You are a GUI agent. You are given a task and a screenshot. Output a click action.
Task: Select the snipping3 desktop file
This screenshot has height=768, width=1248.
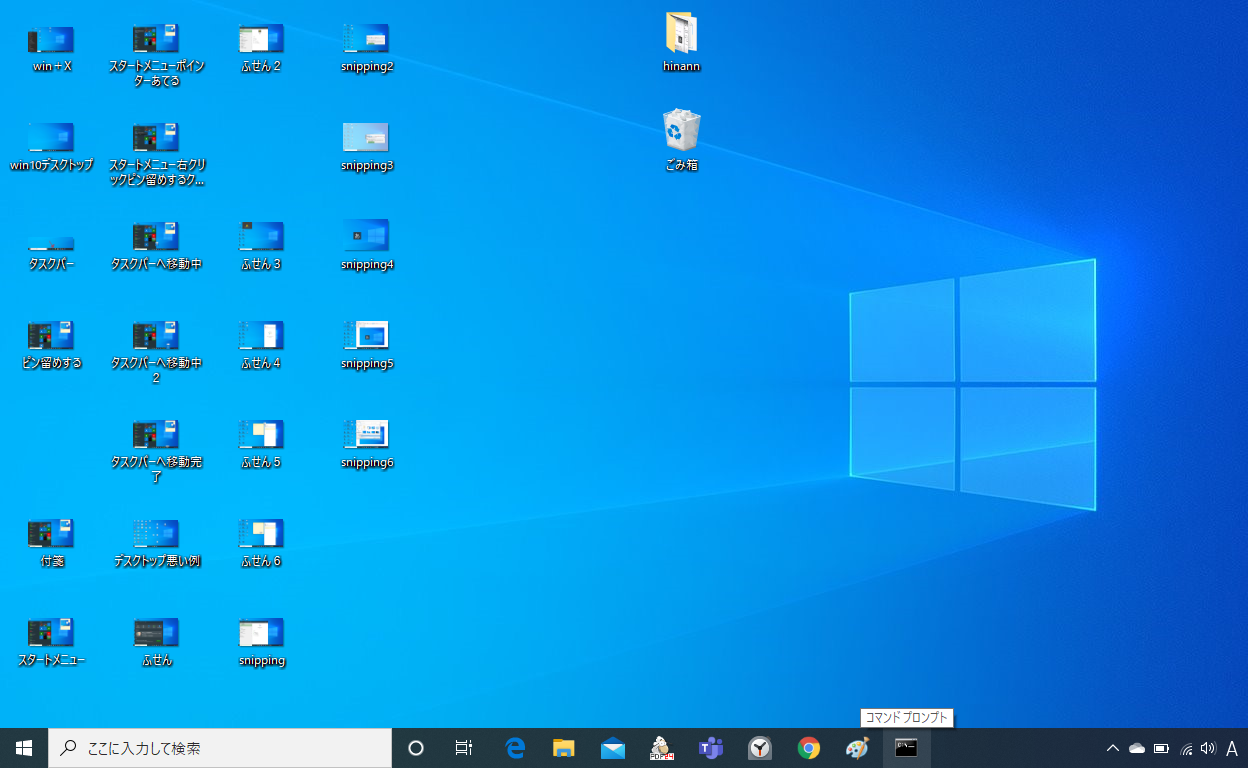(x=367, y=148)
